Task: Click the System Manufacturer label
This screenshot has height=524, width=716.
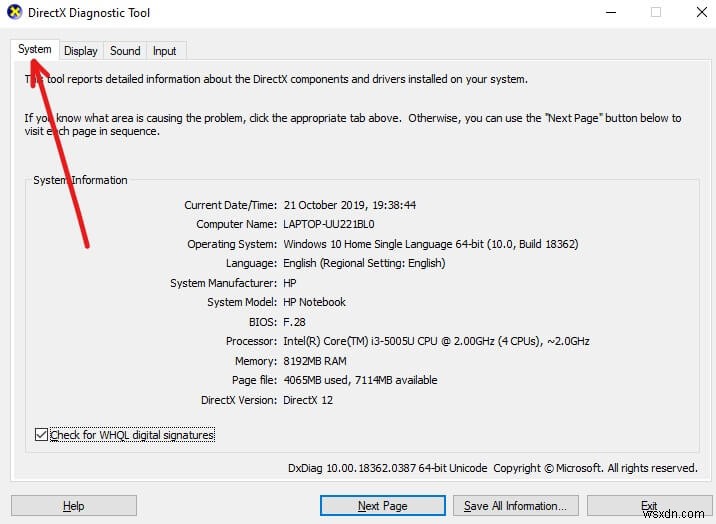Action: 223,283
